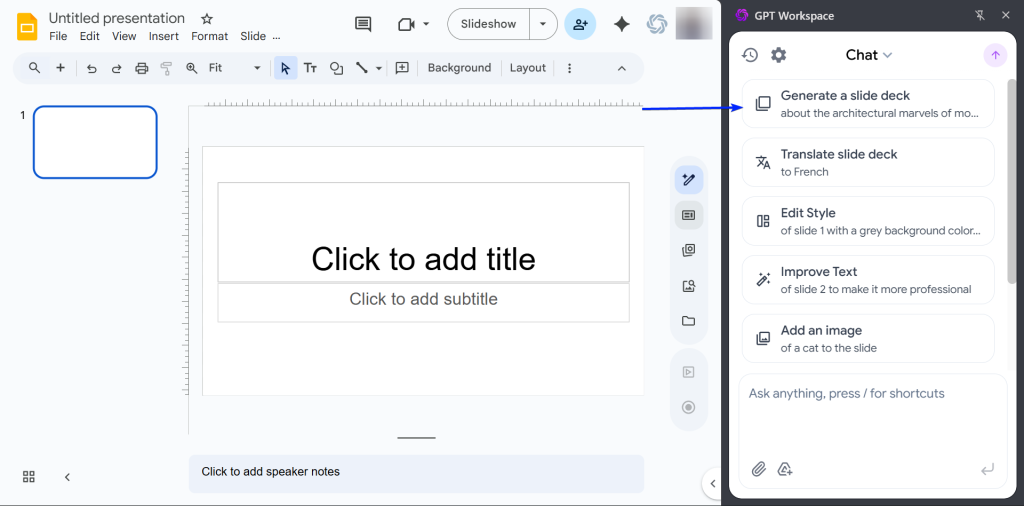Screen dimensions: 1024x506
Task: Click the Add comment toolbar icon
Action: coord(402,68)
